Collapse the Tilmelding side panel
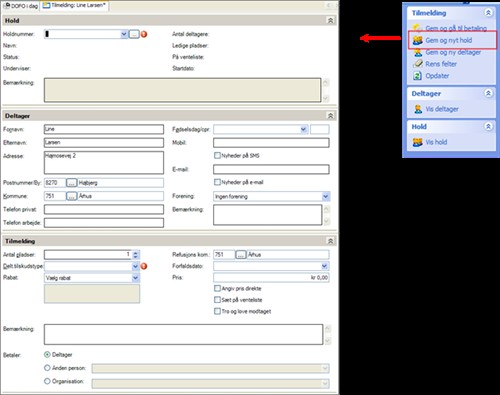 pos(488,13)
